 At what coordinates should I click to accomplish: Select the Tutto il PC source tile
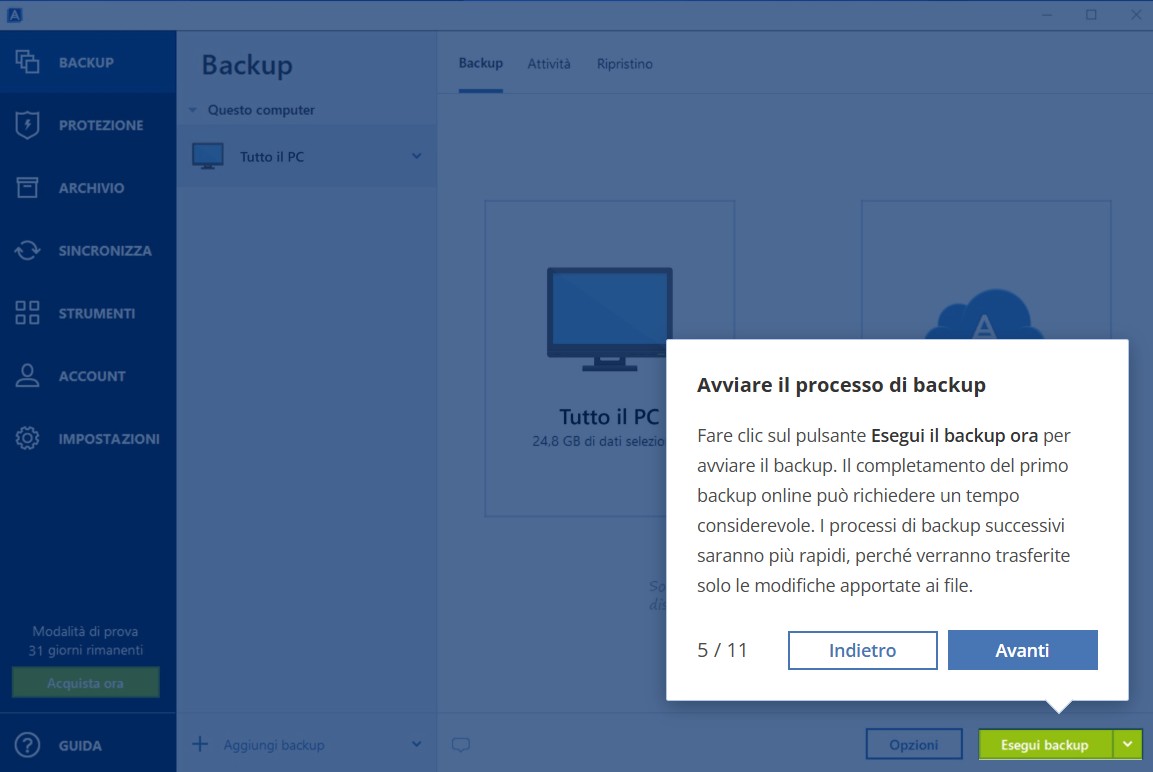574,357
